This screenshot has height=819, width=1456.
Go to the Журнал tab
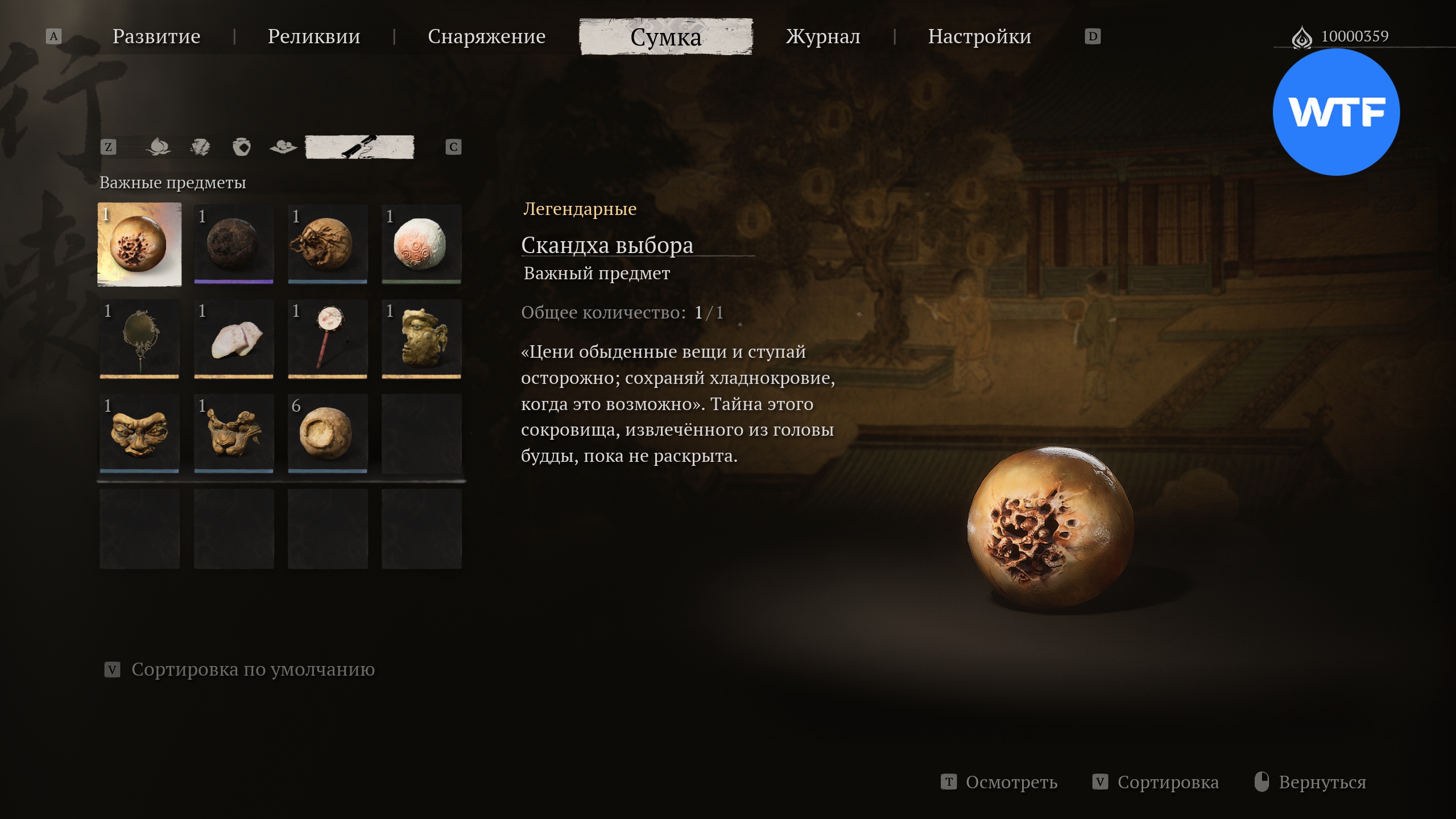tap(823, 36)
